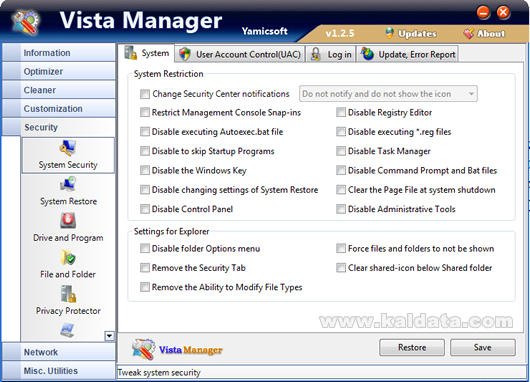Check Disable Administrative Tools
Image resolution: width=530 pixels, height=382 pixels.
click(x=341, y=209)
